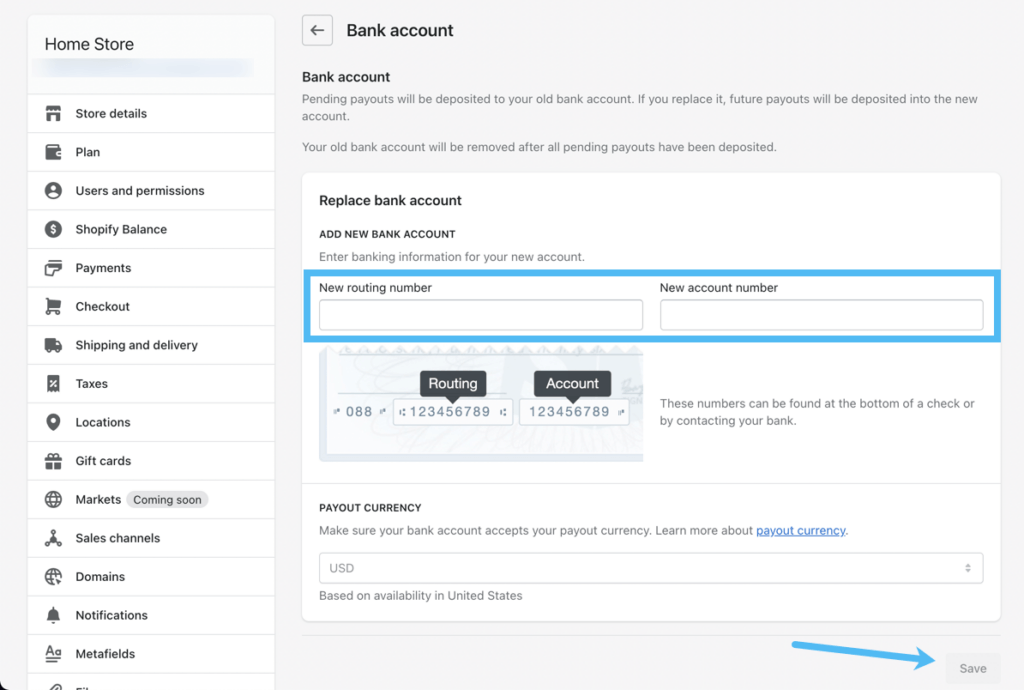
Task: Click the Shipping and delivery truck icon
Action: 54,345
